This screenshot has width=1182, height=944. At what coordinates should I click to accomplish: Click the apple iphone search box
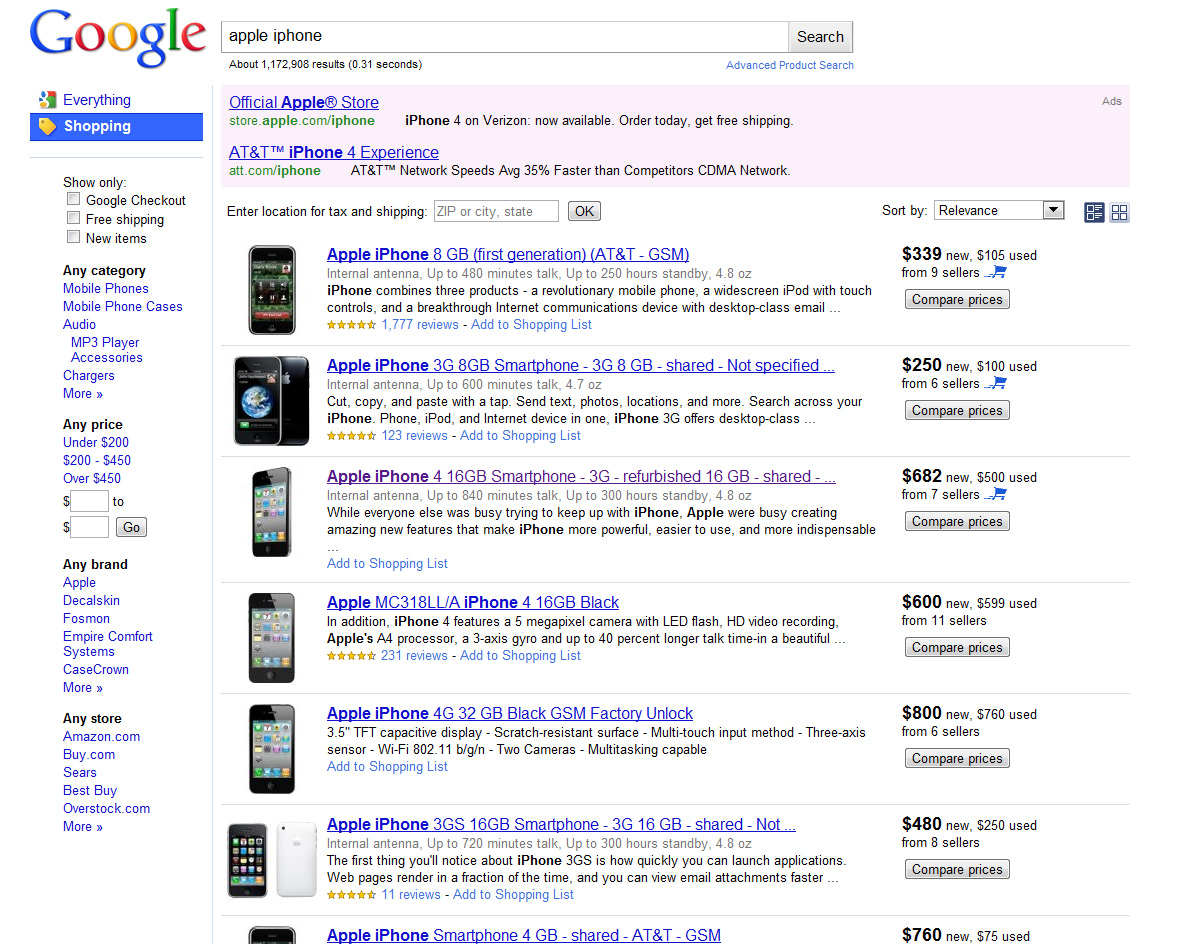(505, 37)
